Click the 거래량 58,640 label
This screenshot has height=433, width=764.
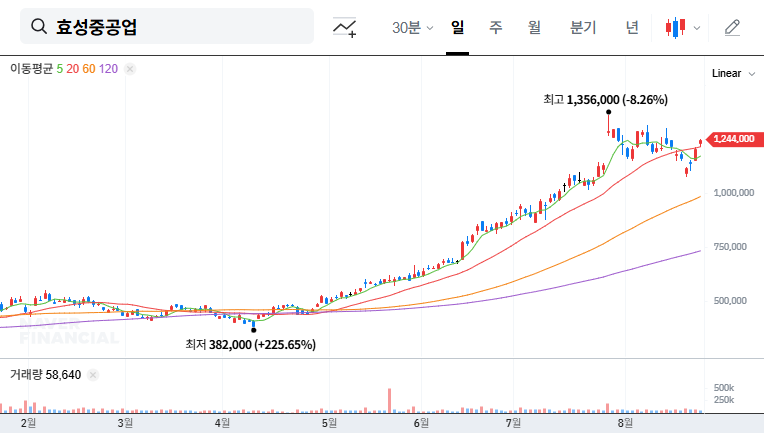45,375
